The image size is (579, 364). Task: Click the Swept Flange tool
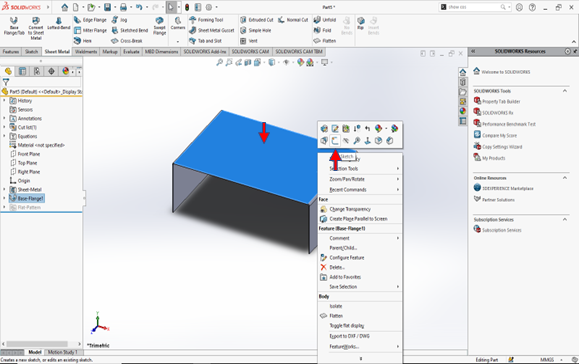point(160,26)
